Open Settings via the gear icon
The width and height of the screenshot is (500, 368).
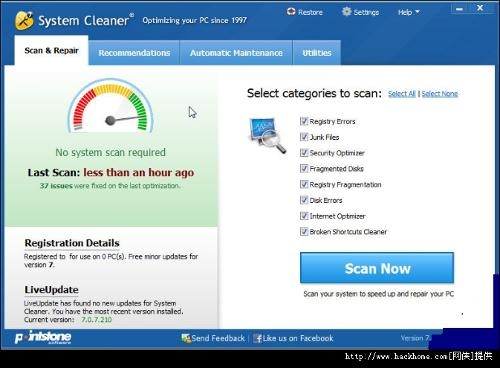(347, 12)
